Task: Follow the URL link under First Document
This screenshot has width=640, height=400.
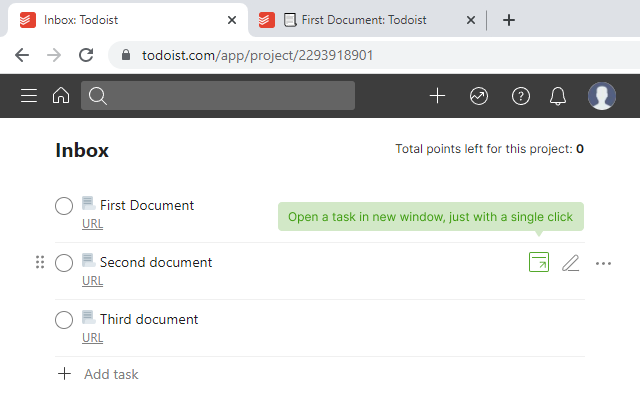Action: pos(93,224)
